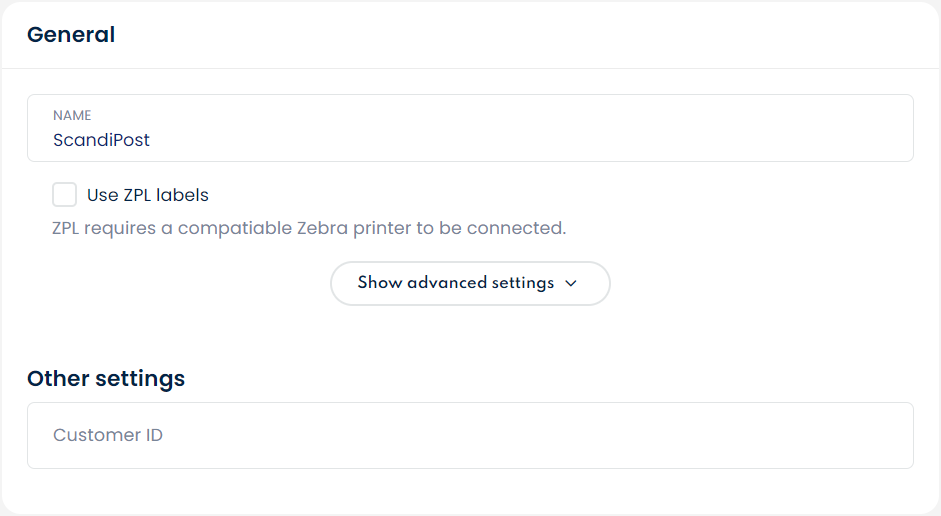941x516 pixels.
Task: Click the chevron beside Show advanced settings
Action: click(571, 283)
